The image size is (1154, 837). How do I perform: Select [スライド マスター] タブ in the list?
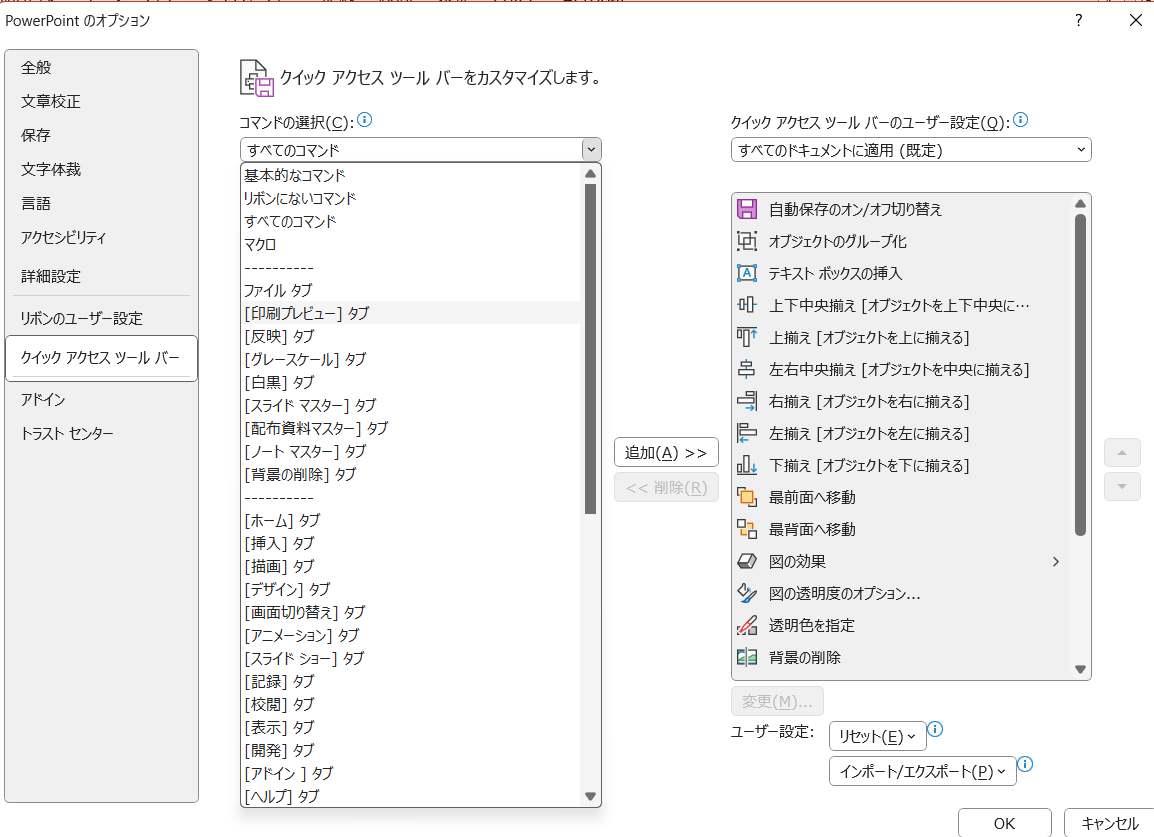pyautogui.click(x=411, y=405)
